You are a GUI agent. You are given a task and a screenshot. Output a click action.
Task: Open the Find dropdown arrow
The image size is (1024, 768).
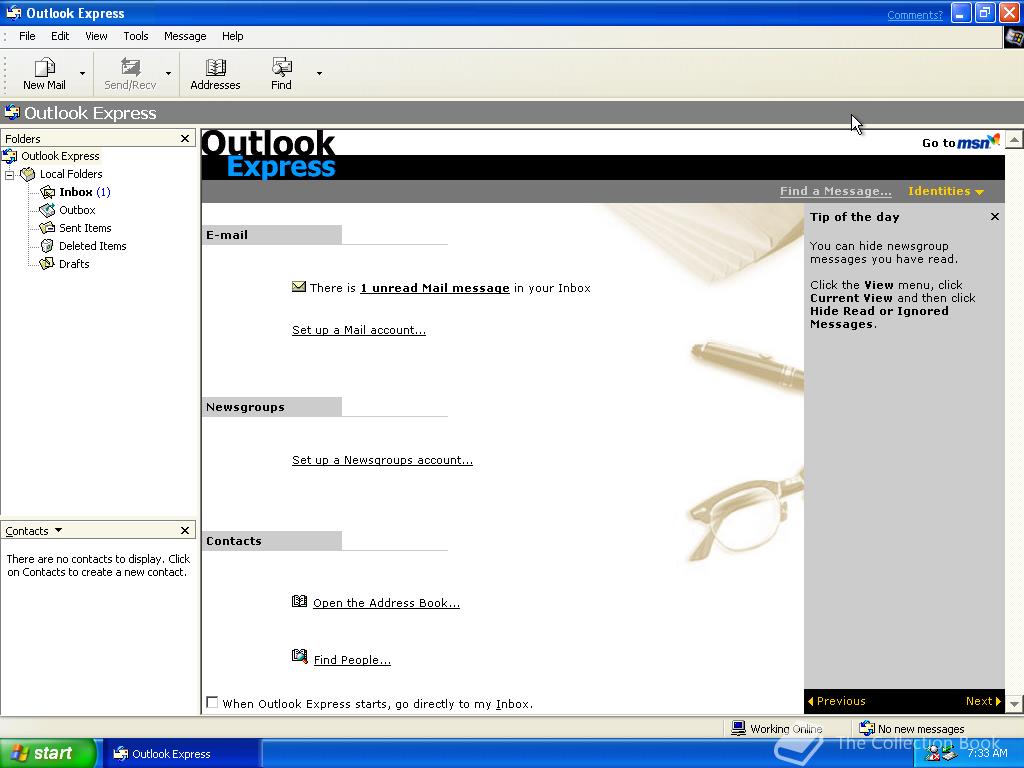(319, 74)
